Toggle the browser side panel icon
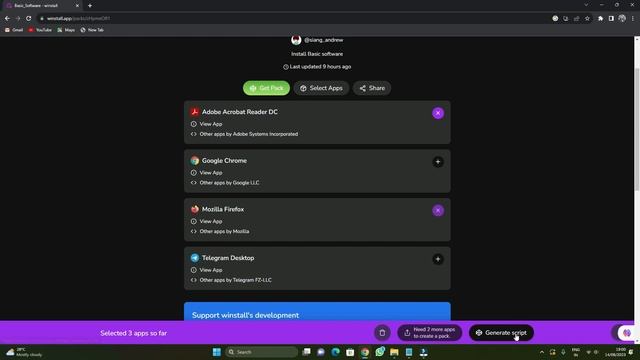 tap(611, 18)
